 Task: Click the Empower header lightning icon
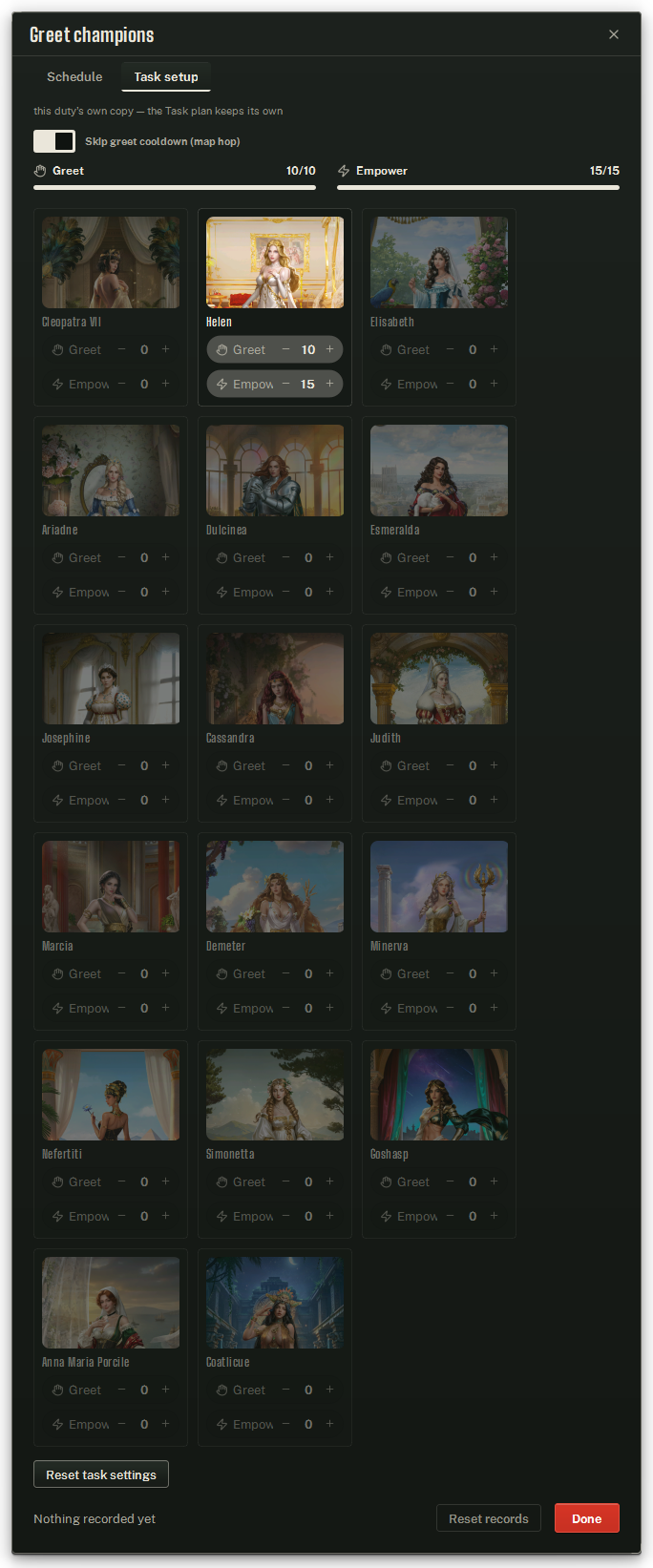[x=344, y=171]
